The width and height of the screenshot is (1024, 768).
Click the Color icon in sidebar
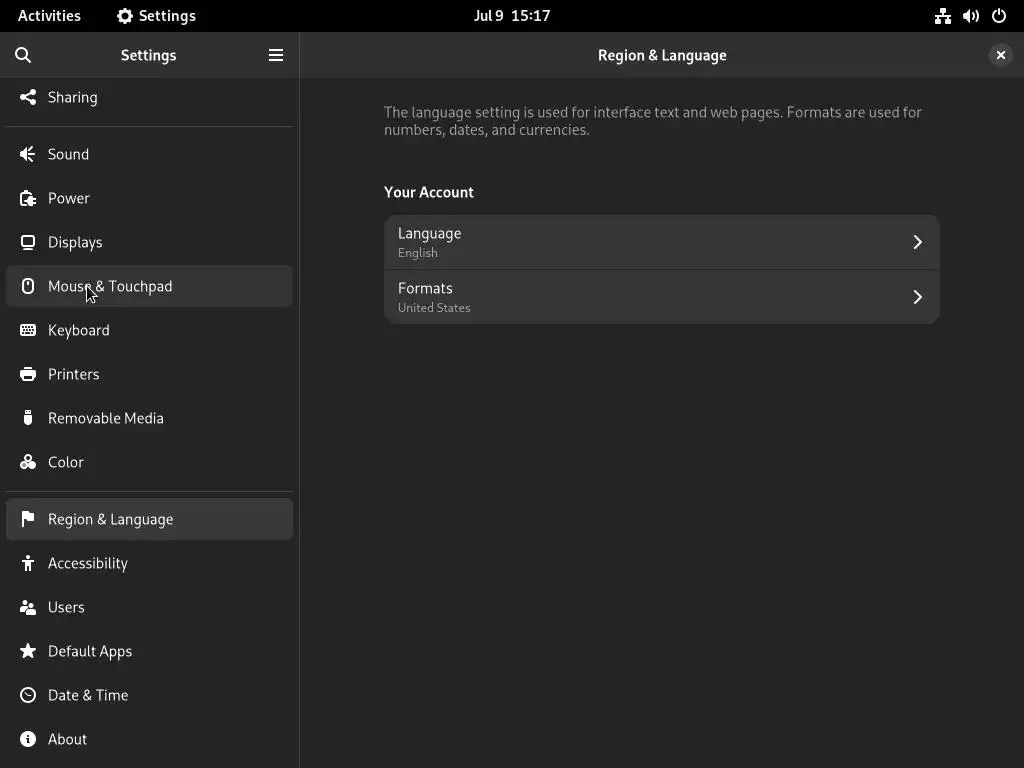point(28,462)
